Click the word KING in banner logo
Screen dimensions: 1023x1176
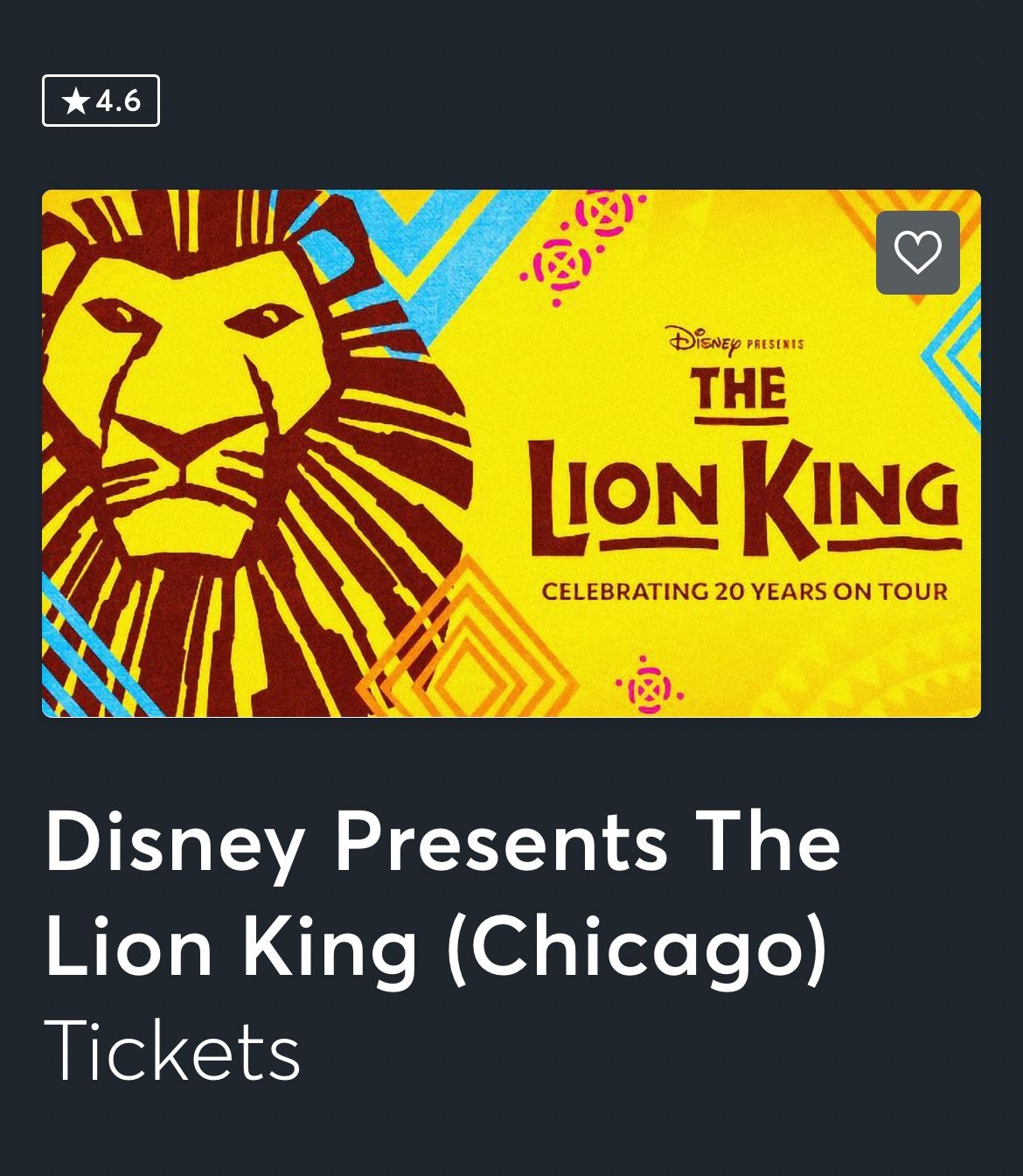coord(851,500)
